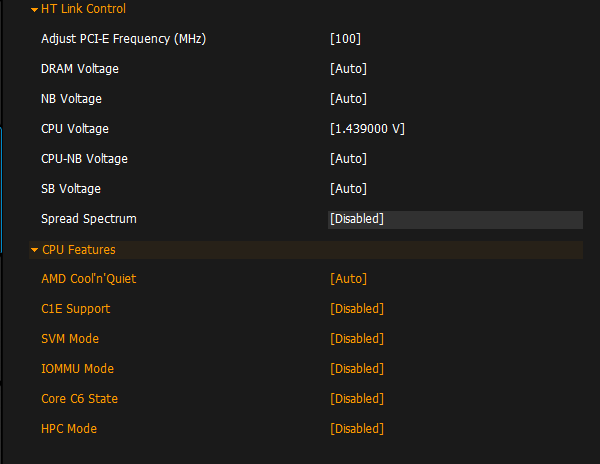Viewport: 600px width, 464px height.
Task: Change the NB Voltage [Auto] setting
Action: (x=348, y=99)
